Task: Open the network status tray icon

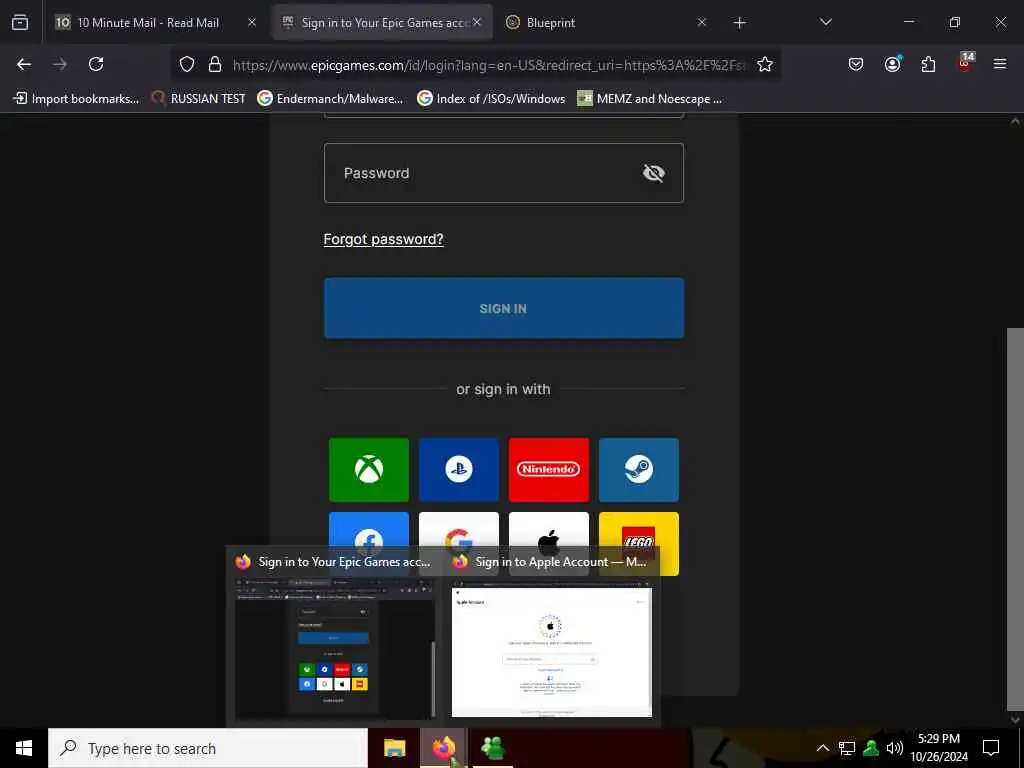Action: (x=847, y=748)
